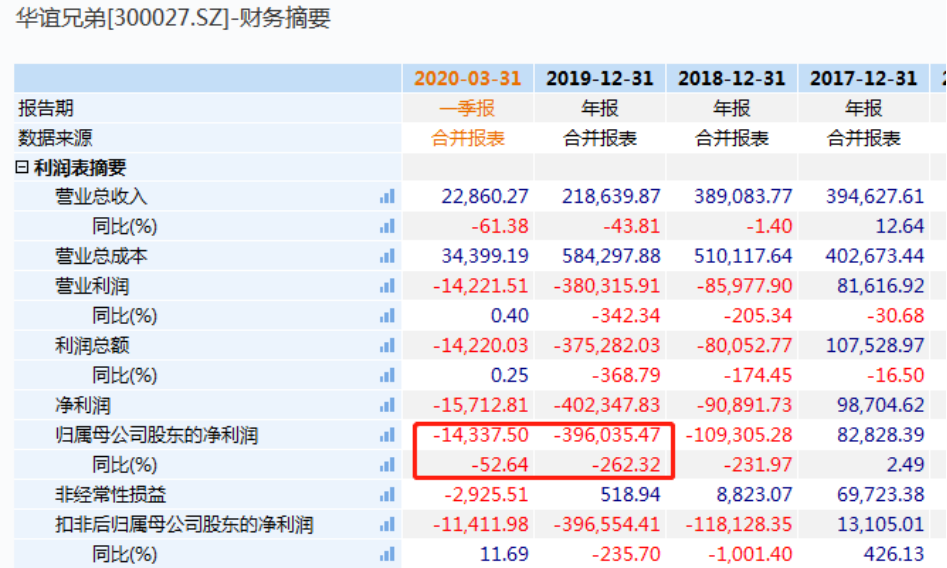947x568 pixels.
Task: Open chart icon for 利润总额 同比(%) row
Action: click(387, 375)
